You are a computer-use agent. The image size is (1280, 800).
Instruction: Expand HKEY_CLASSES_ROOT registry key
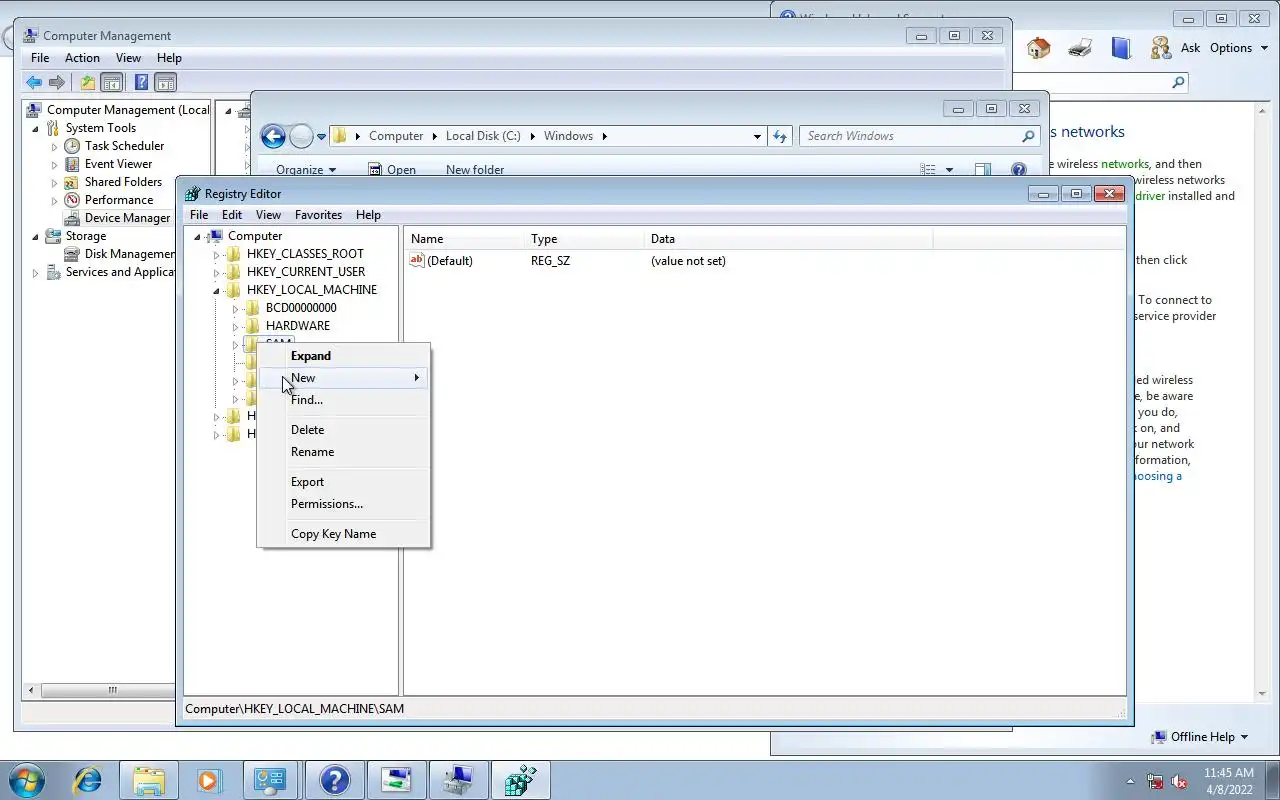pyautogui.click(x=216, y=254)
